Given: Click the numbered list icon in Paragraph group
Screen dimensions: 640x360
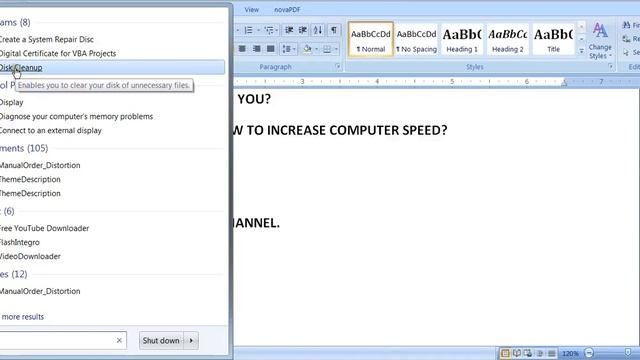Looking at the screenshot, I should (x=248, y=30).
